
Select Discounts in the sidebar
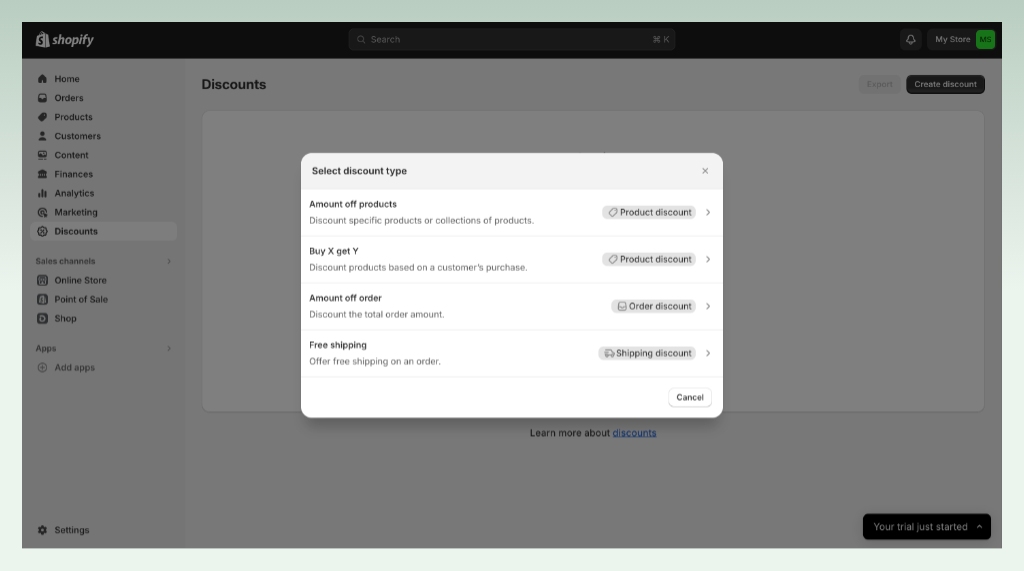point(103,231)
